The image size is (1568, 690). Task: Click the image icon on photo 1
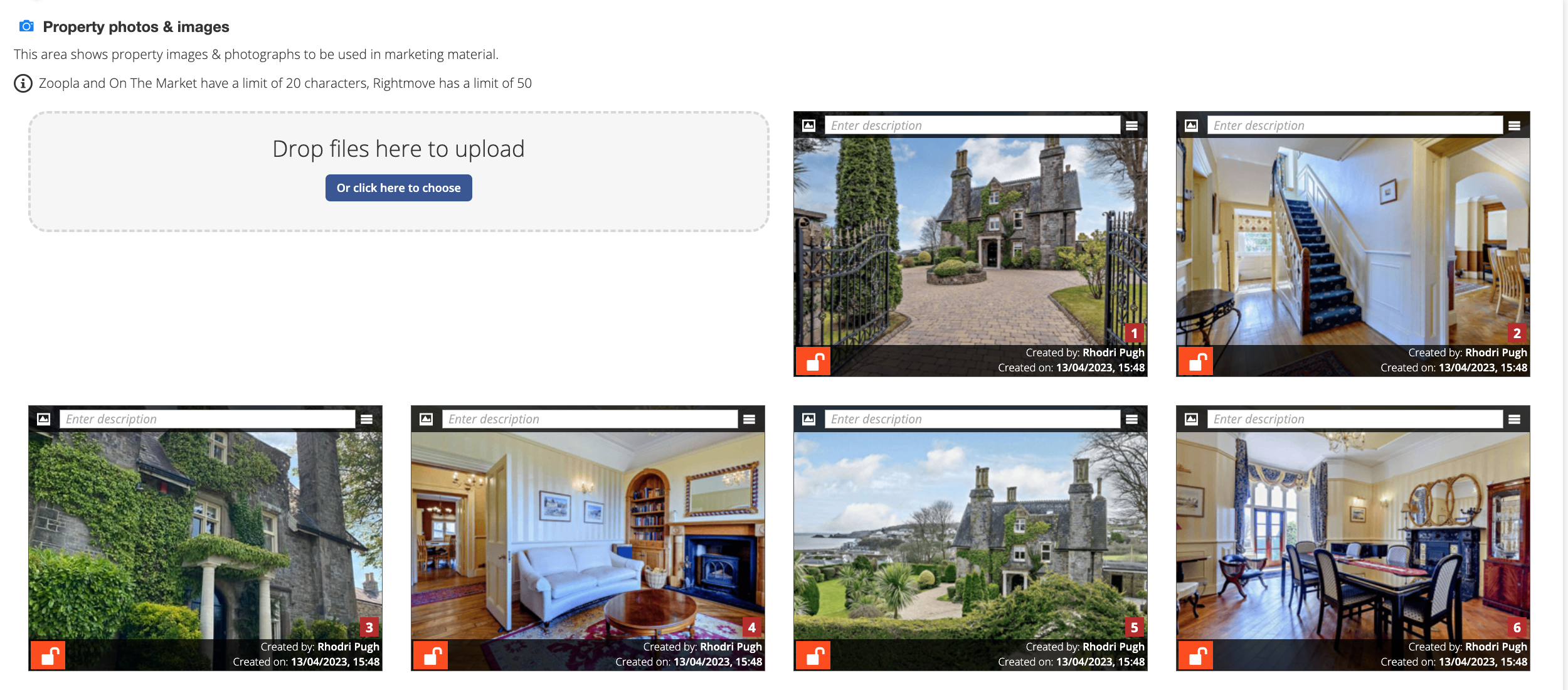pos(808,125)
